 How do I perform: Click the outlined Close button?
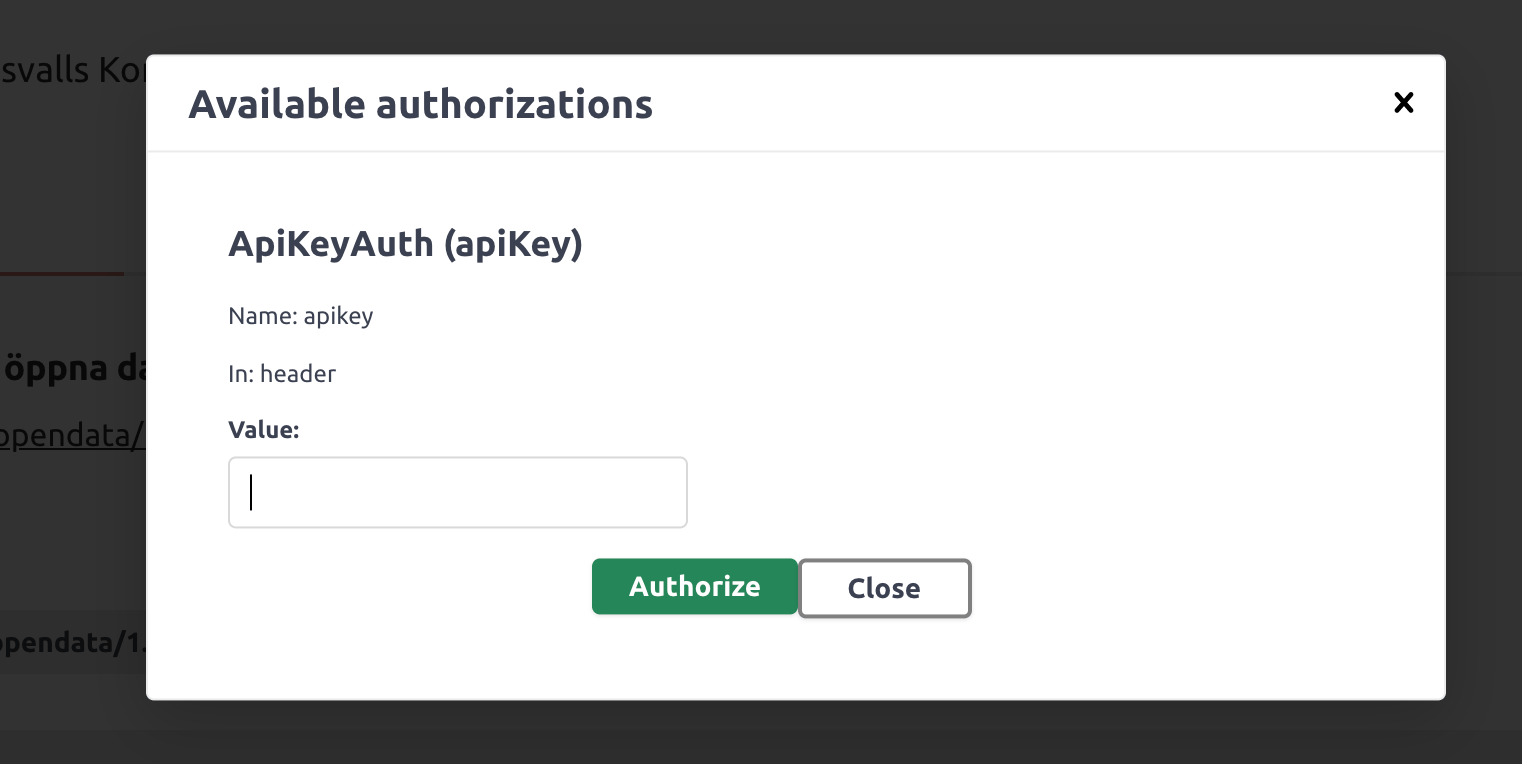click(884, 588)
